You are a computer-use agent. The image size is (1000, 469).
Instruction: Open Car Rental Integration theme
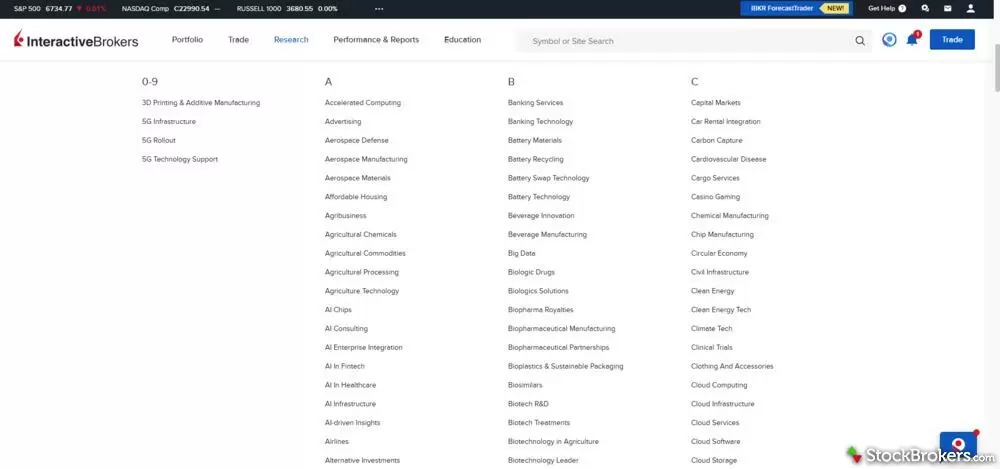tap(726, 121)
